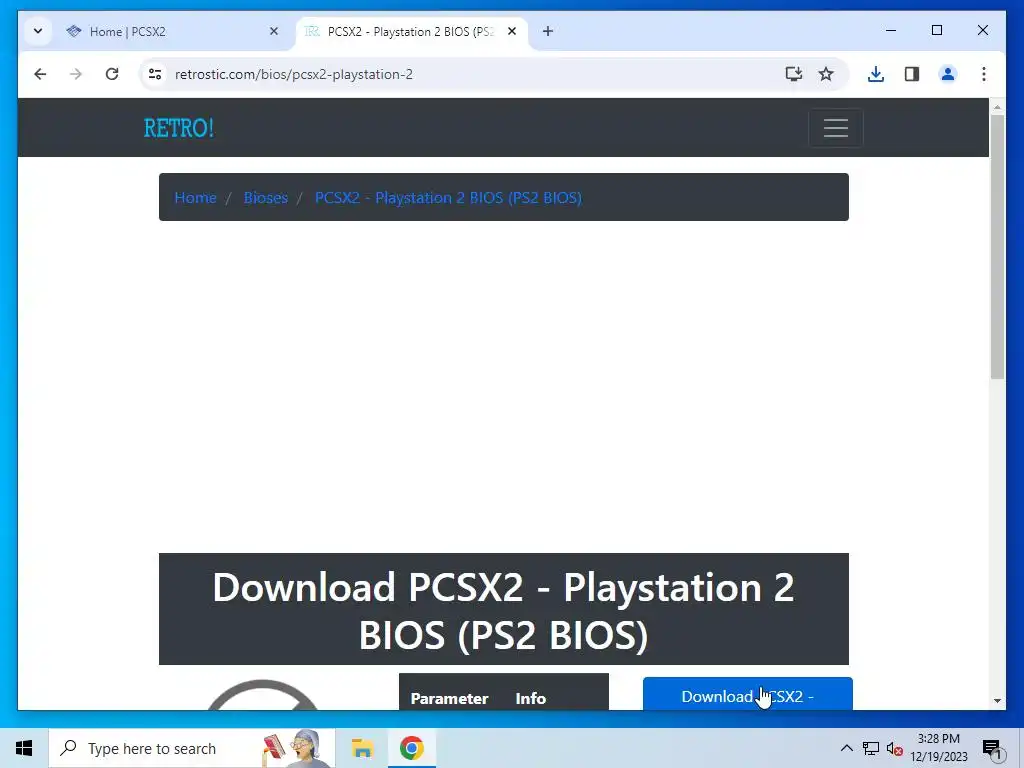This screenshot has width=1024, height=768.
Task: Click the Info column header
Action: point(530,699)
